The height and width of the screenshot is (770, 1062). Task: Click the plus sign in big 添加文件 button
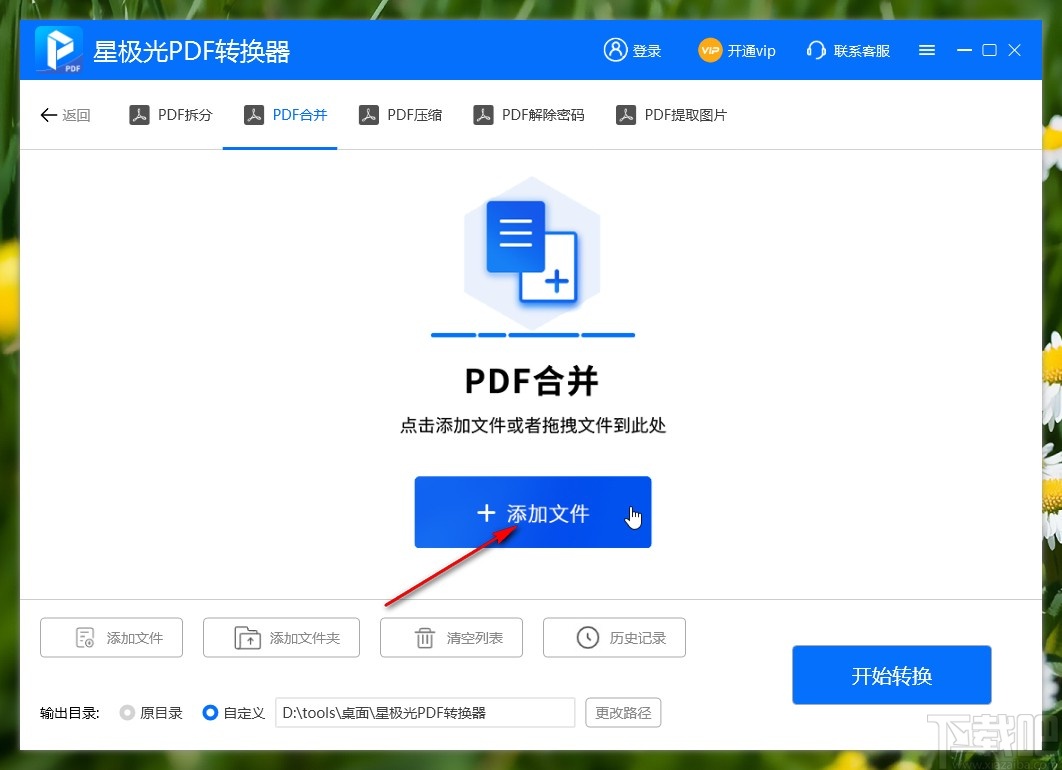tap(486, 513)
